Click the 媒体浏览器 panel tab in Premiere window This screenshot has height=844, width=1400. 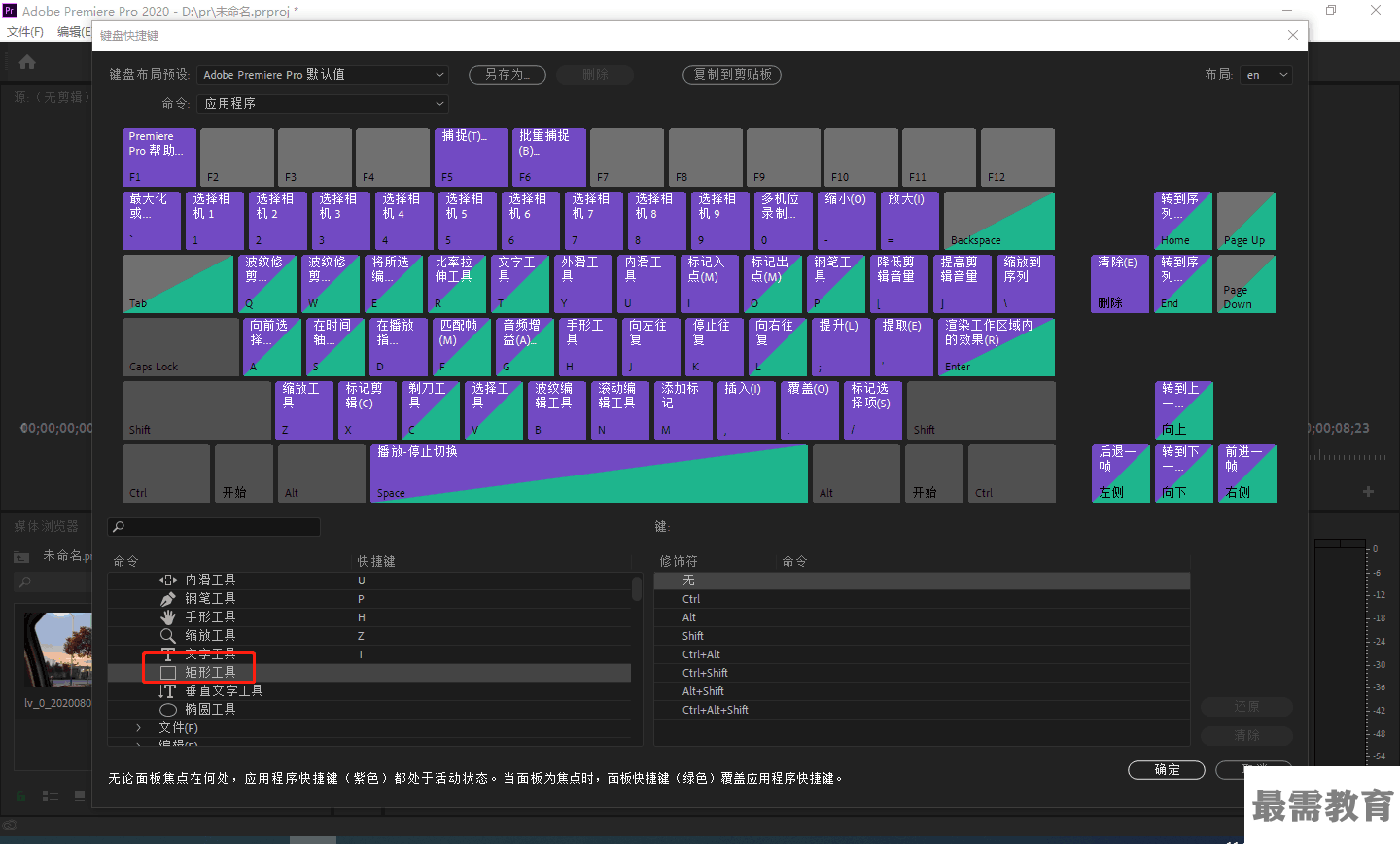click(46, 526)
